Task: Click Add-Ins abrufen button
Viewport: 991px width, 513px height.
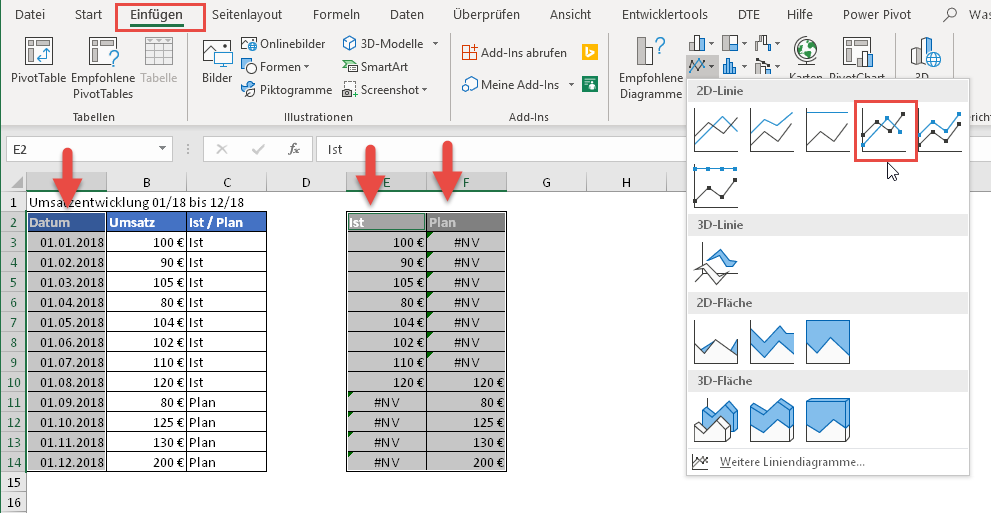Action: click(x=514, y=52)
